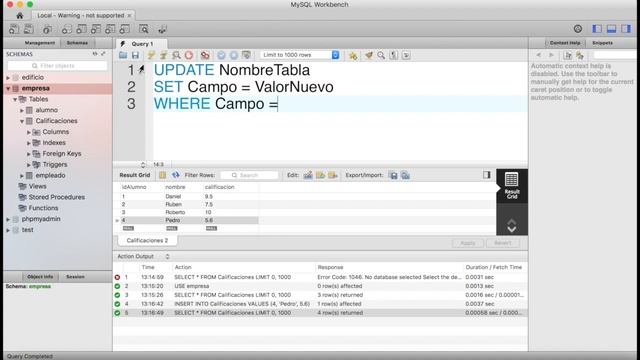Open the search table data tool
The width and height of the screenshot is (640, 360).
[x=144, y=29]
